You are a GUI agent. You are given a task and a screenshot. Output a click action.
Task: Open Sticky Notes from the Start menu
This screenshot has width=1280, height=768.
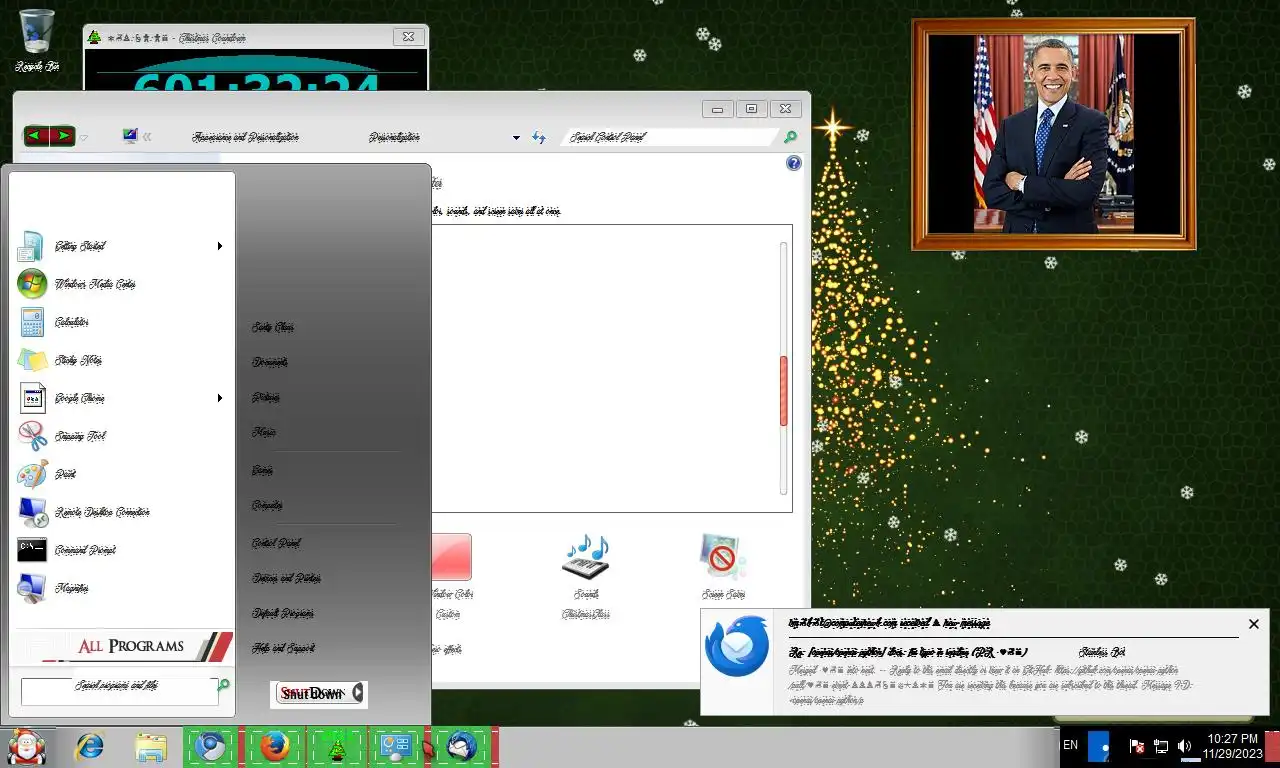click(120, 360)
